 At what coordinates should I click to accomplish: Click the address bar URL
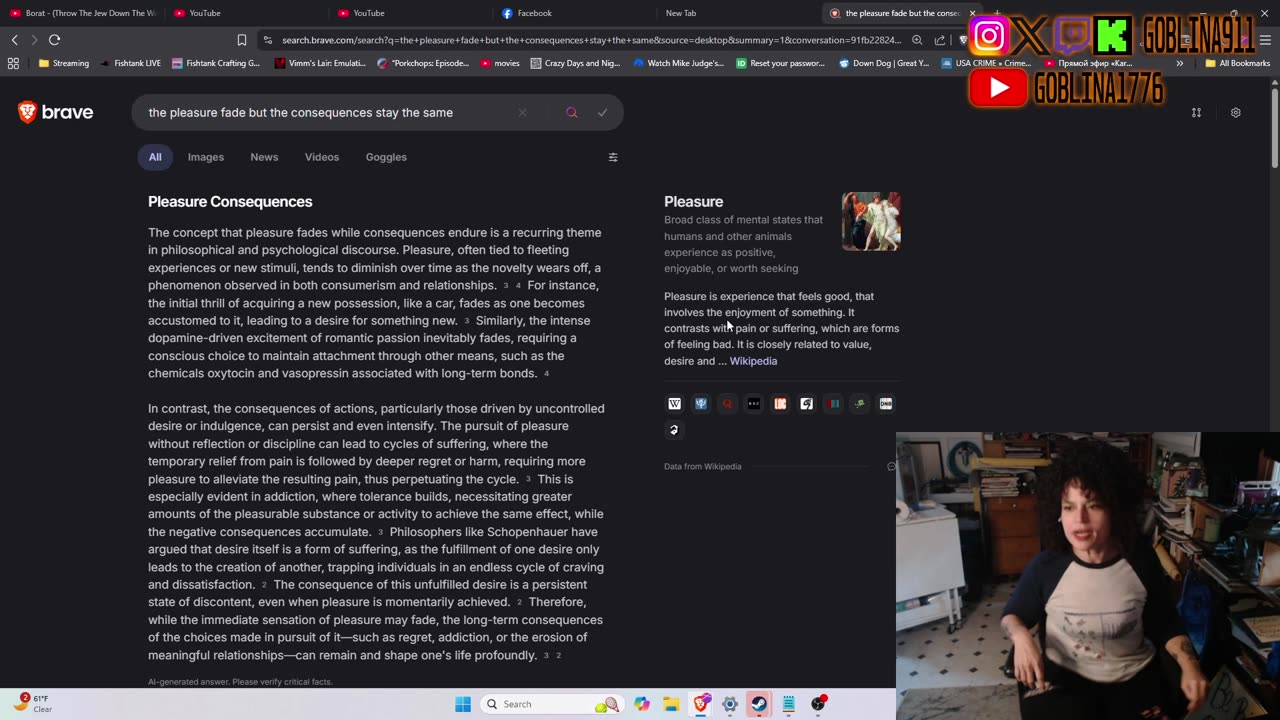click(x=590, y=40)
